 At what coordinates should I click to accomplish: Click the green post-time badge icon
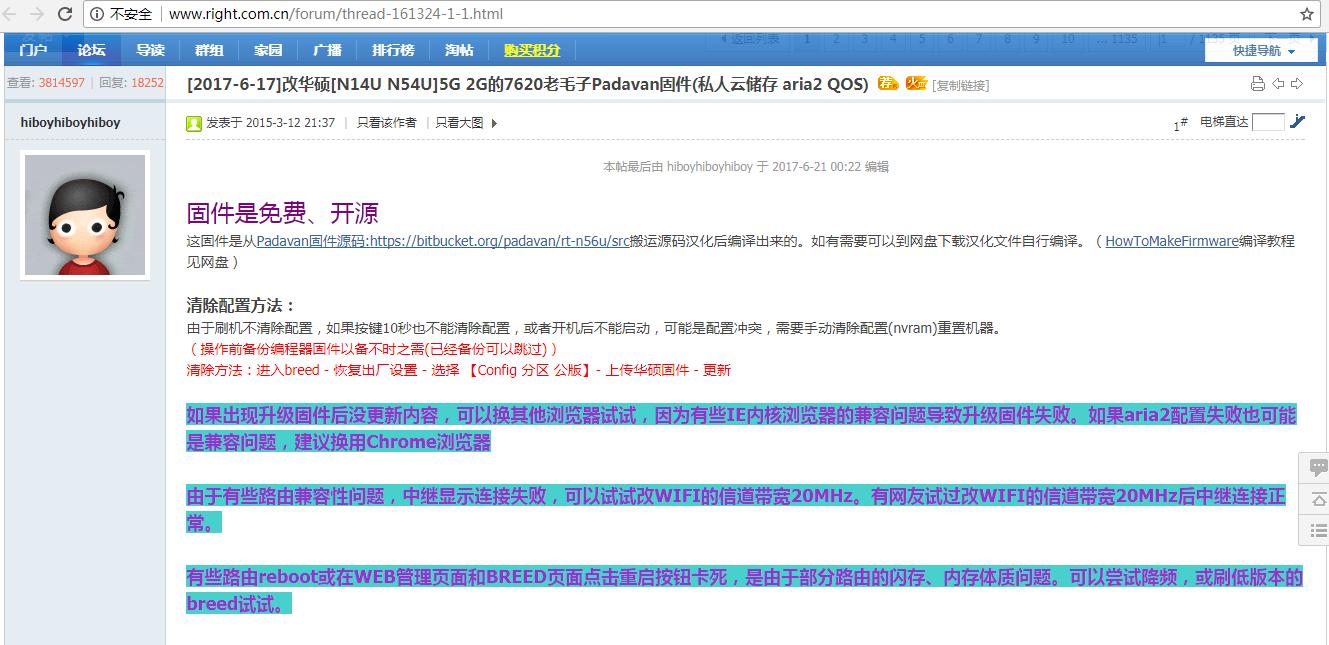pos(192,123)
